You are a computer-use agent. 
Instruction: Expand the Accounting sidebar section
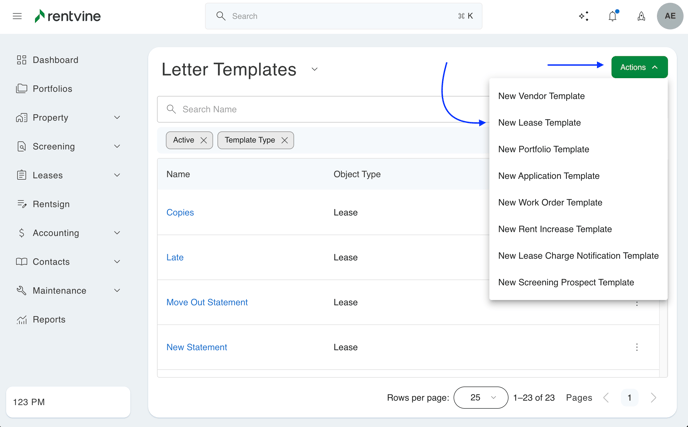click(x=117, y=233)
